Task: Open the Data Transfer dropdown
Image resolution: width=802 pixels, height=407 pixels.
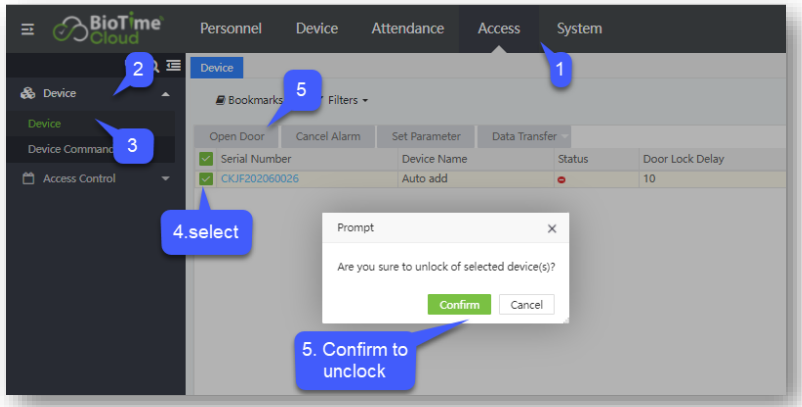Action: (x=524, y=136)
